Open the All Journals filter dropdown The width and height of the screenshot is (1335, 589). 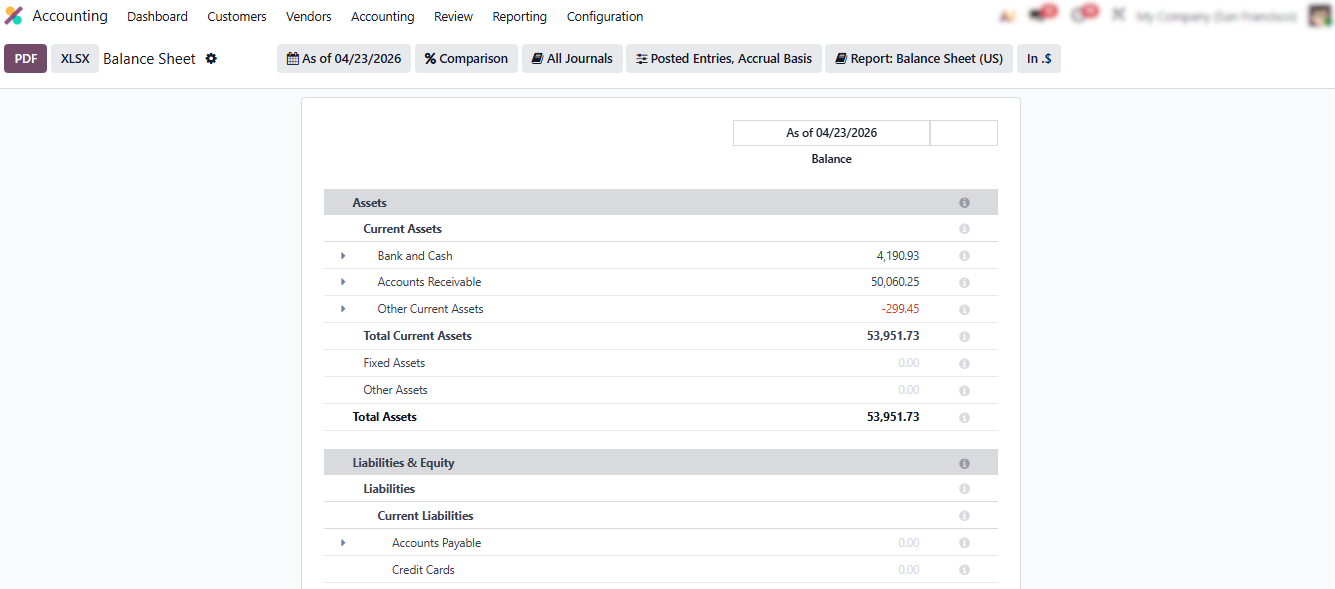(x=572, y=59)
